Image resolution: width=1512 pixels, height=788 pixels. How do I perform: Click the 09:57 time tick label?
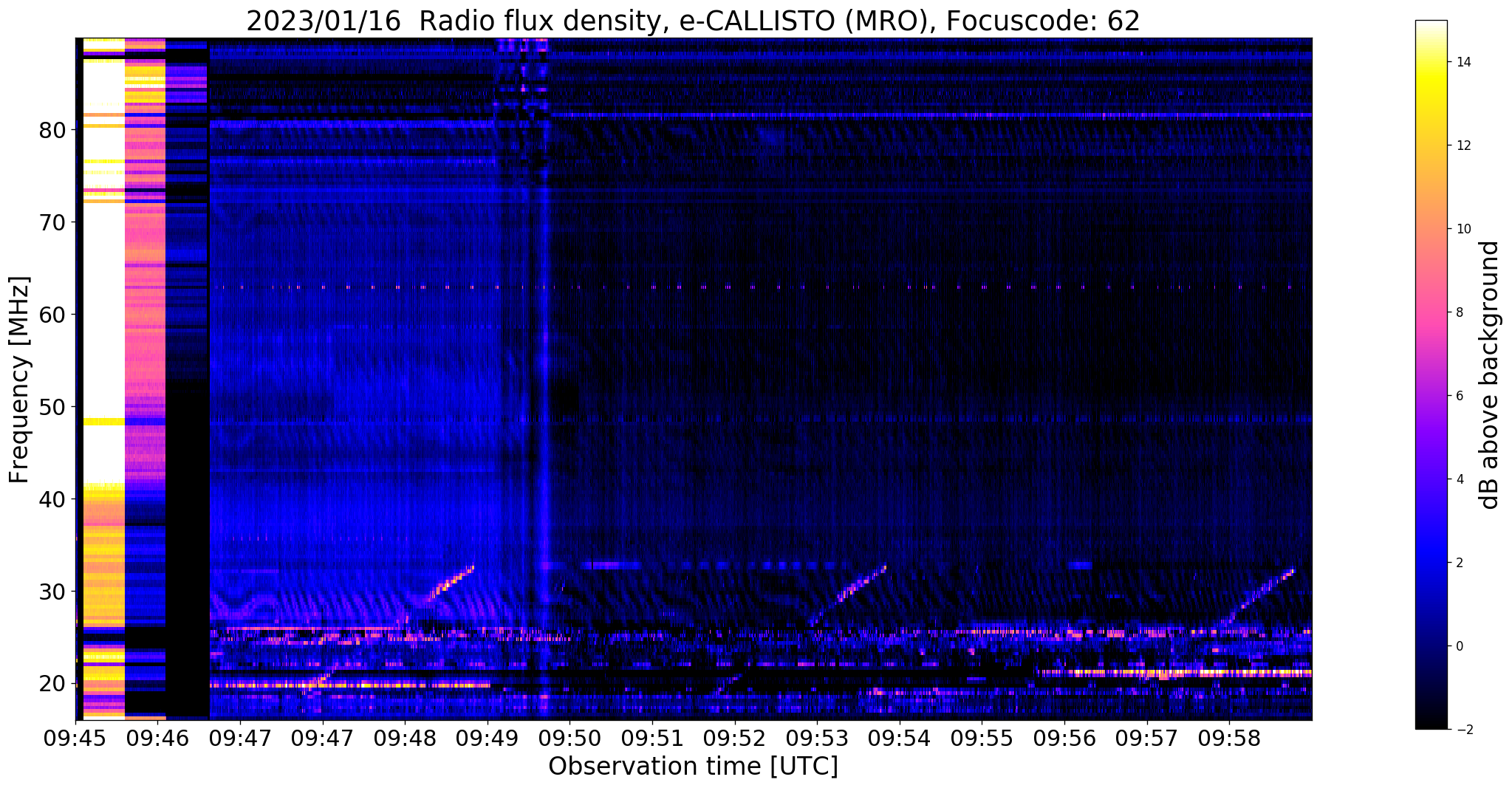click(1146, 738)
